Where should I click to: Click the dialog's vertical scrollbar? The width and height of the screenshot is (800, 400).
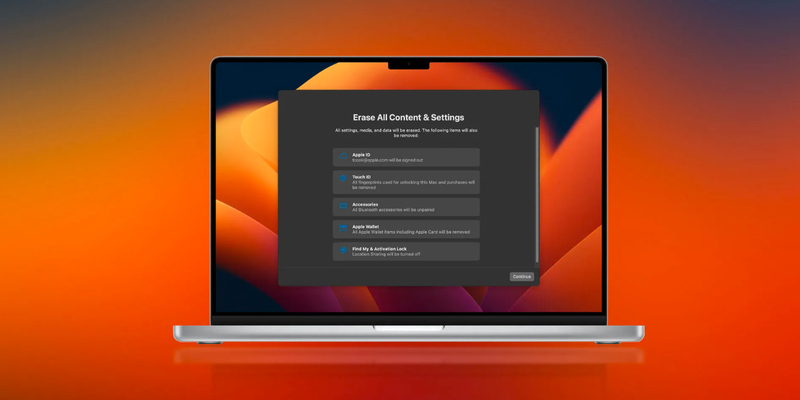point(537,195)
